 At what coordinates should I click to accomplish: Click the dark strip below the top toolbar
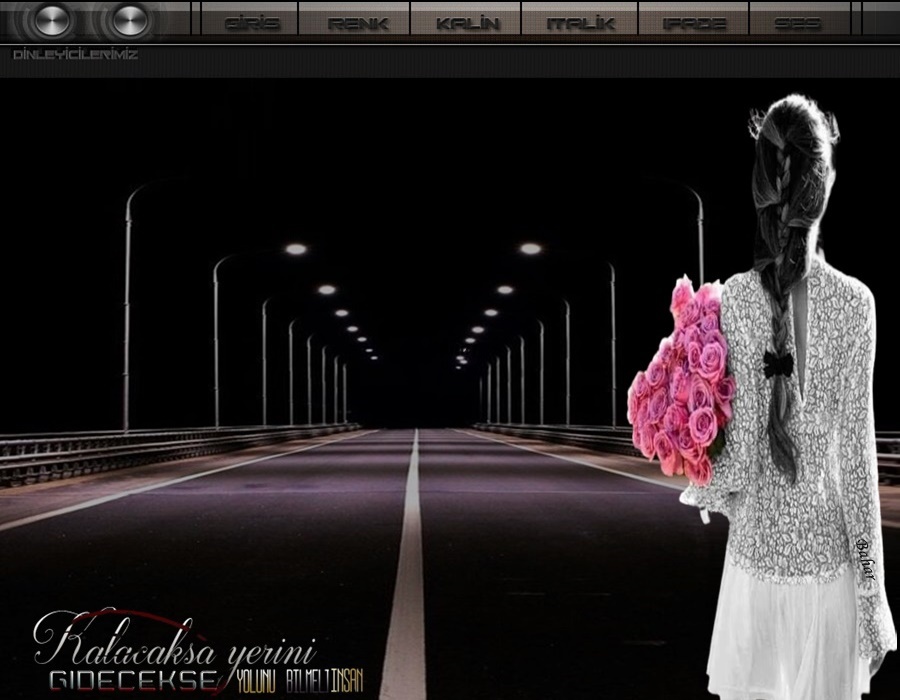click(x=450, y=63)
